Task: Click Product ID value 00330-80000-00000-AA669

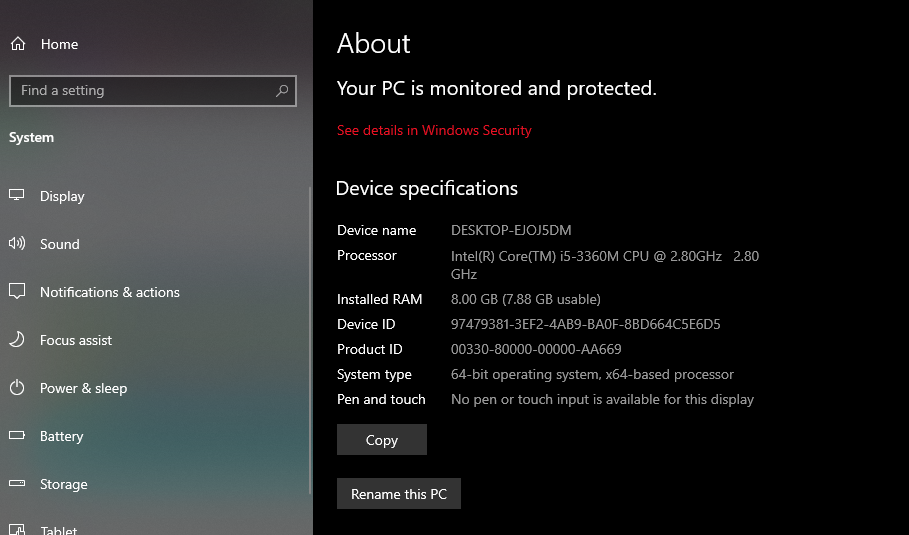Action: [x=536, y=349]
